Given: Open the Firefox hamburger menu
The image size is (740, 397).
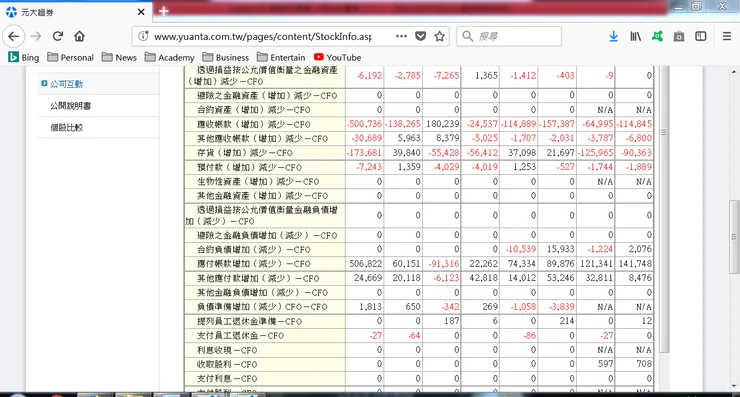Looking at the screenshot, I should [x=727, y=36].
